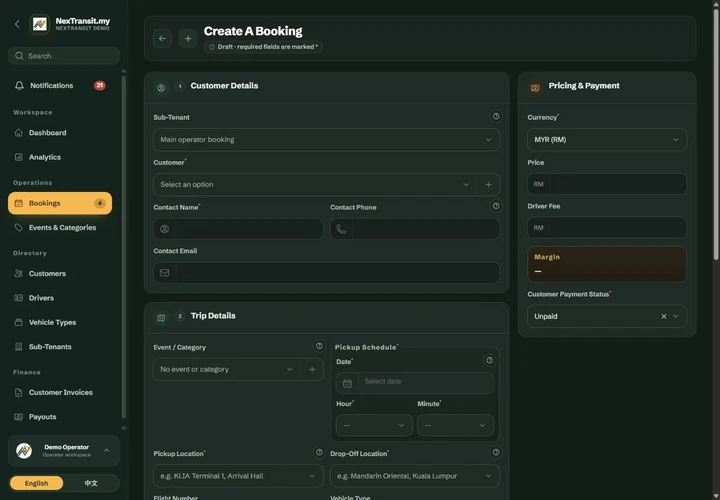The height and width of the screenshot is (500, 720).
Task: Open Customer Invoices
Action: pyautogui.click(x=60, y=393)
